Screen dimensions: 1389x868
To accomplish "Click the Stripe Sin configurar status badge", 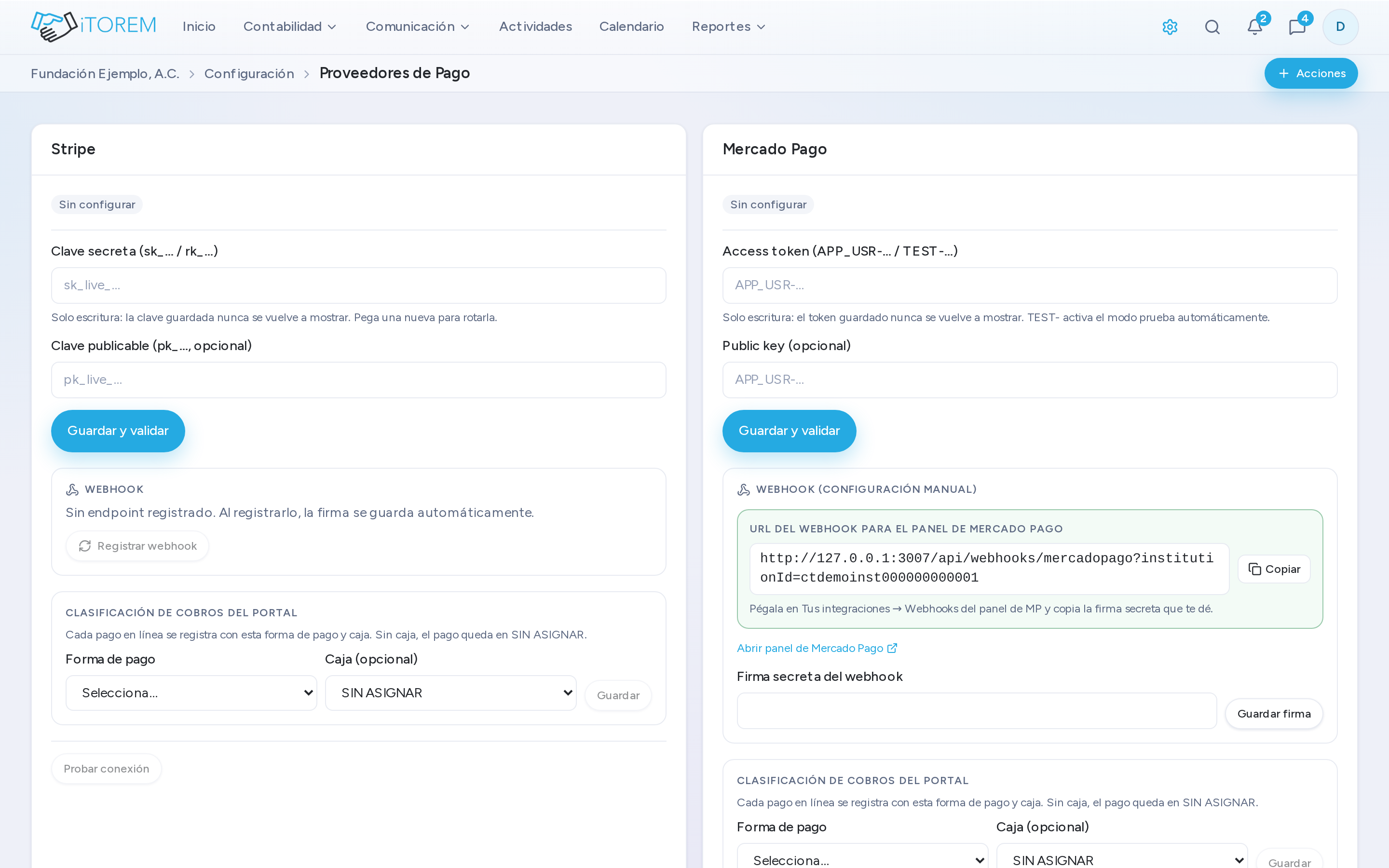I will [x=97, y=204].
